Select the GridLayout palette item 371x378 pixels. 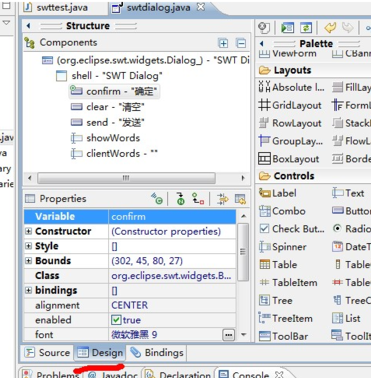(x=290, y=105)
